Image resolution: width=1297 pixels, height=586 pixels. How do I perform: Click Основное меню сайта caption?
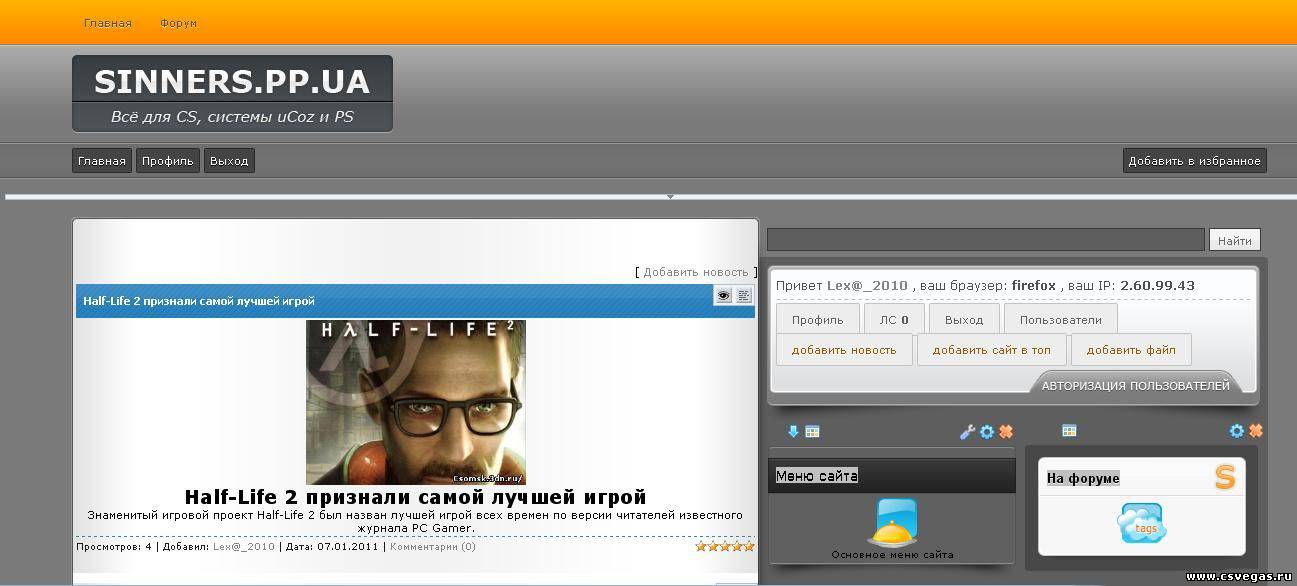pos(892,555)
